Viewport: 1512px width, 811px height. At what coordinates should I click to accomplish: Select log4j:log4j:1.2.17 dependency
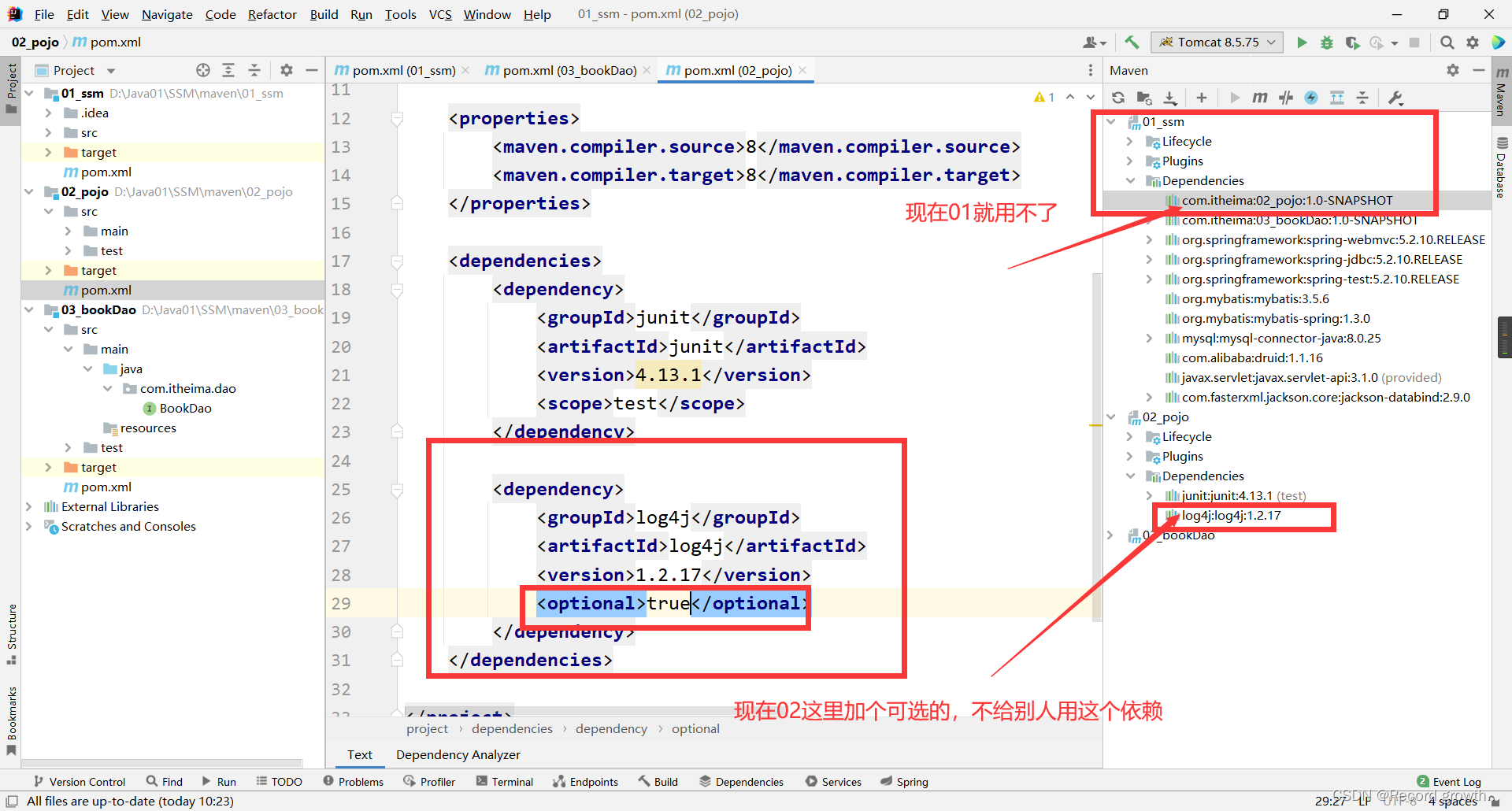click(1231, 515)
